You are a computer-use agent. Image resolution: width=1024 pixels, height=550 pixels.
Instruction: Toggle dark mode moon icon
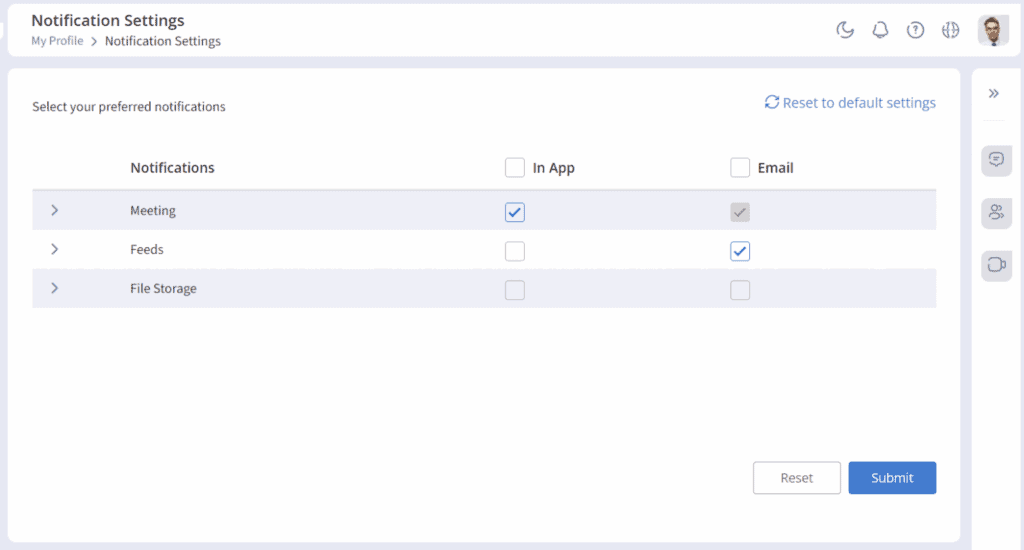point(845,30)
